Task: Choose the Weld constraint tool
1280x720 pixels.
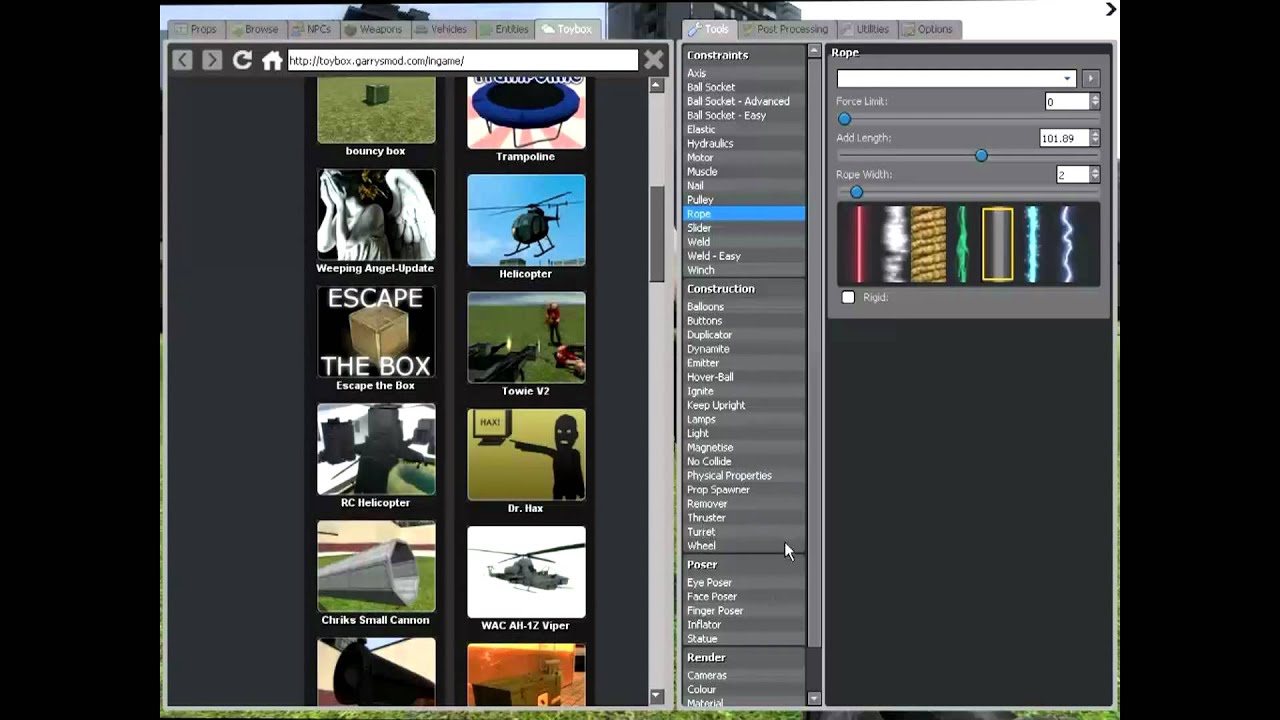Action: click(x=699, y=242)
